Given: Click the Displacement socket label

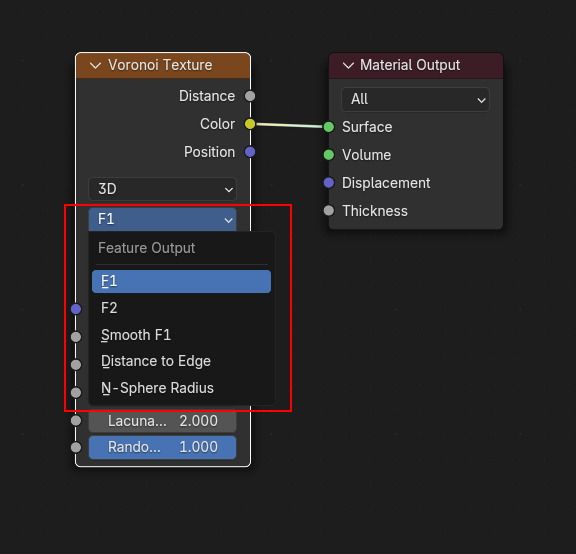Looking at the screenshot, I should (386, 183).
